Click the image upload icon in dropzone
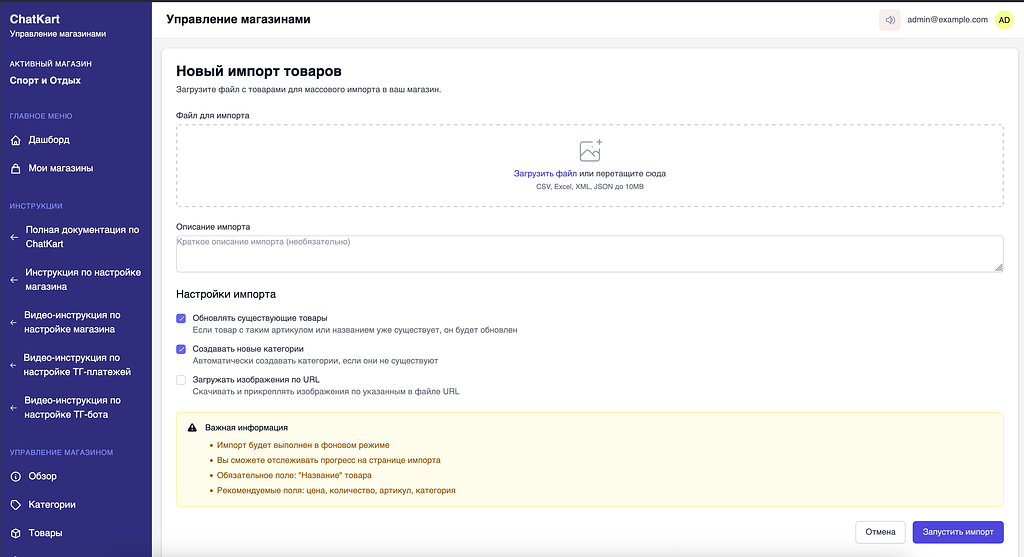1024x557 pixels. coord(590,150)
